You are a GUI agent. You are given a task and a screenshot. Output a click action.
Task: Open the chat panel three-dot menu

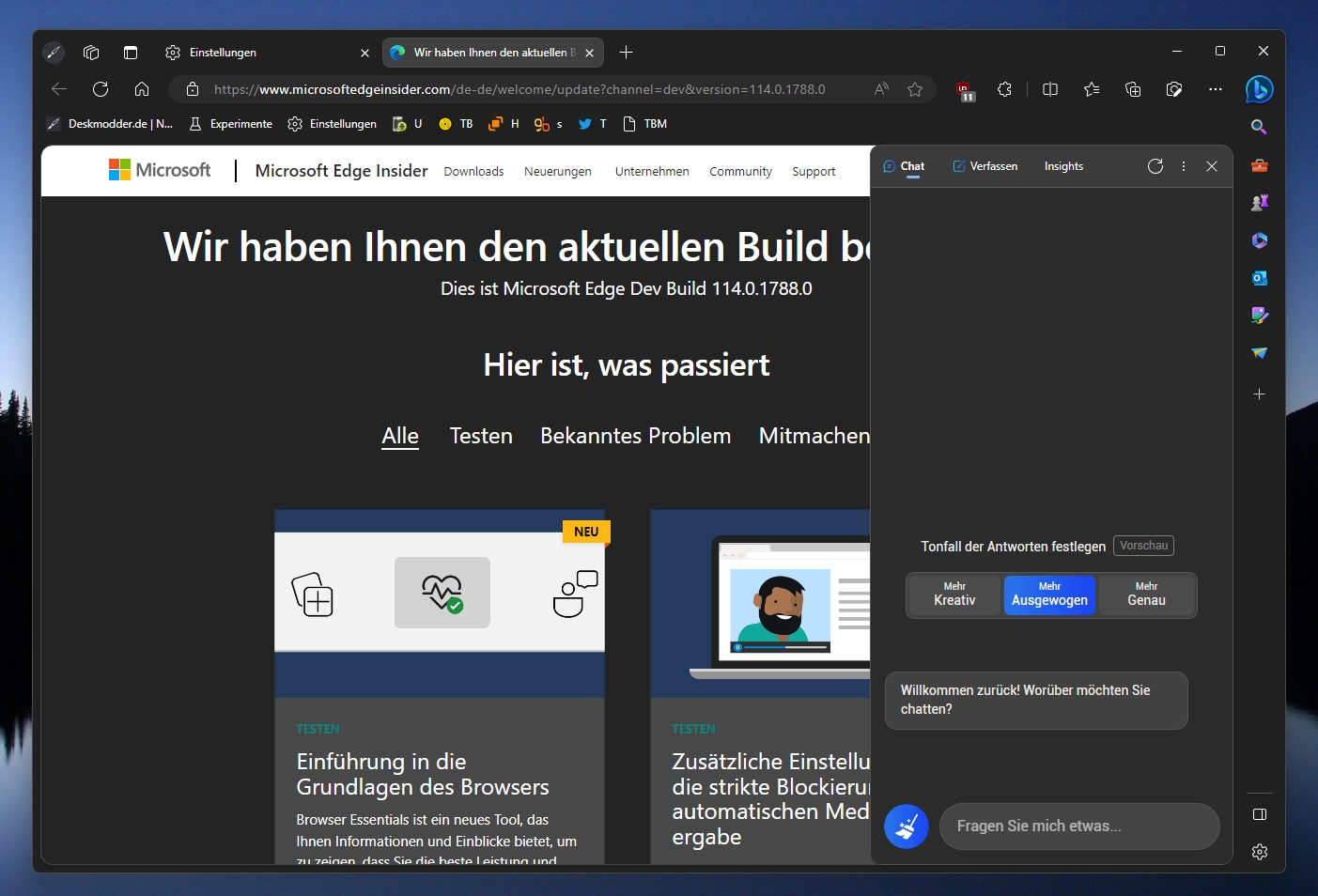pyautogui.click(x=1184, y=166)
